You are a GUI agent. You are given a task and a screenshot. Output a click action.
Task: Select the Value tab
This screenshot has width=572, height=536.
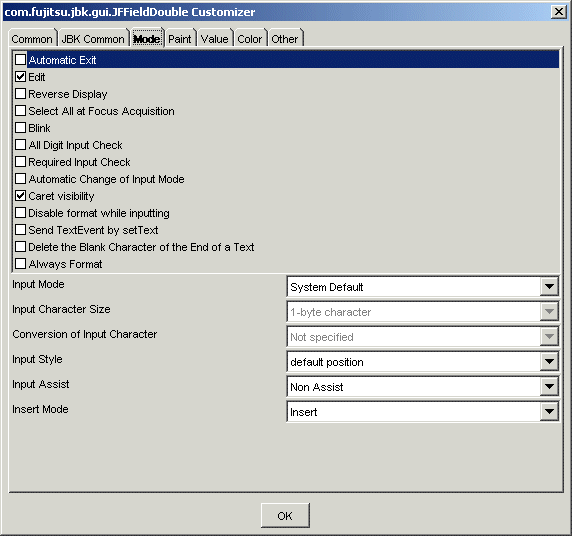click(x=215, y=39)
